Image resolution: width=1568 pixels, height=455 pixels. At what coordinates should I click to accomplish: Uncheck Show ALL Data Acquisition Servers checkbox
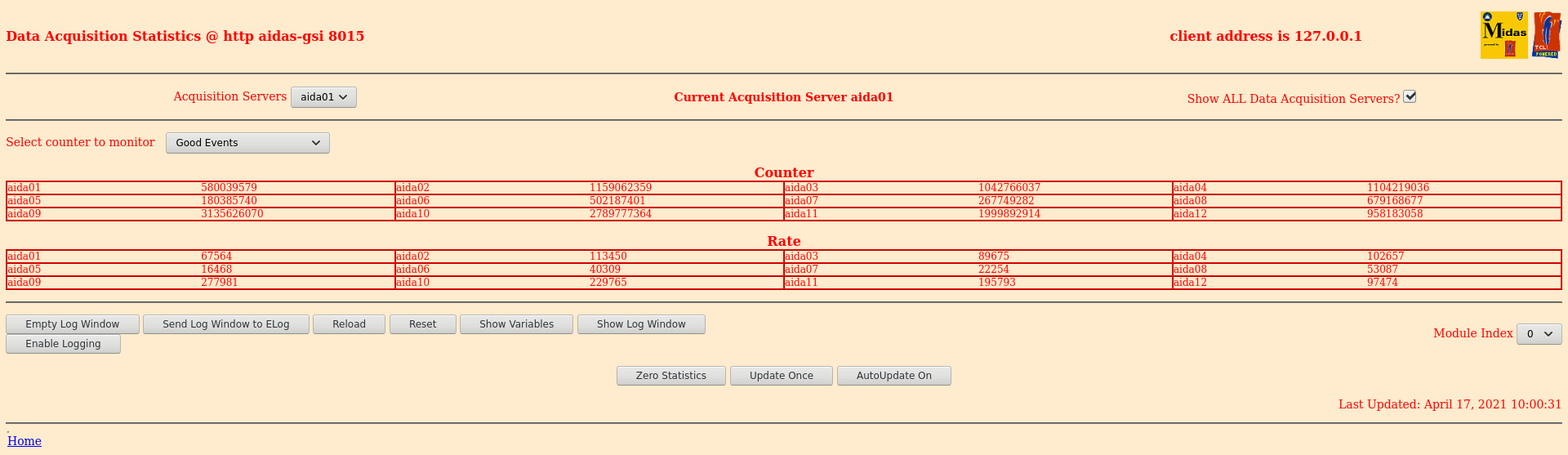click(x=1410, y=96)
